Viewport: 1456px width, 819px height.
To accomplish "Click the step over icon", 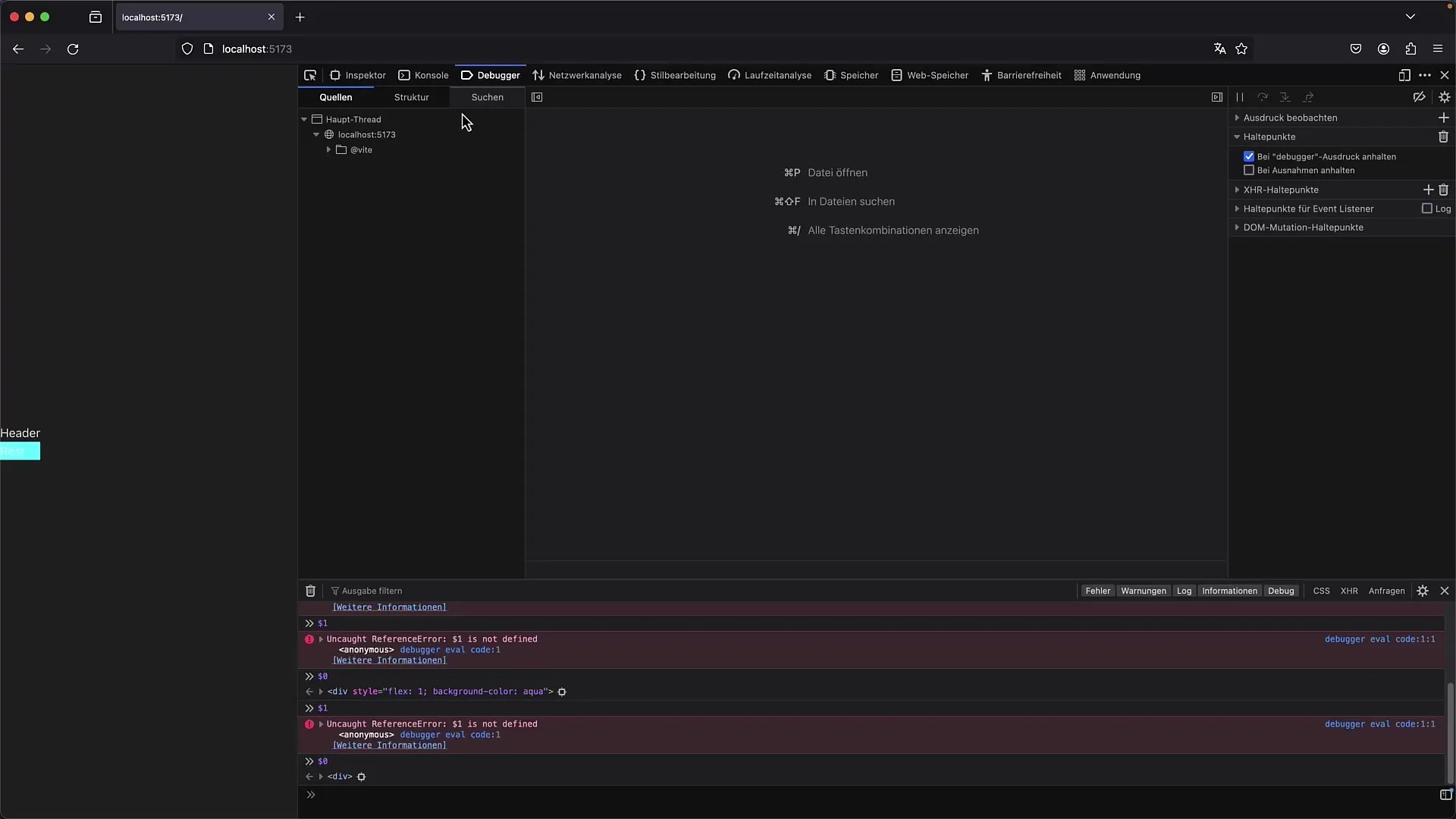I will (x=1263, y=97).
